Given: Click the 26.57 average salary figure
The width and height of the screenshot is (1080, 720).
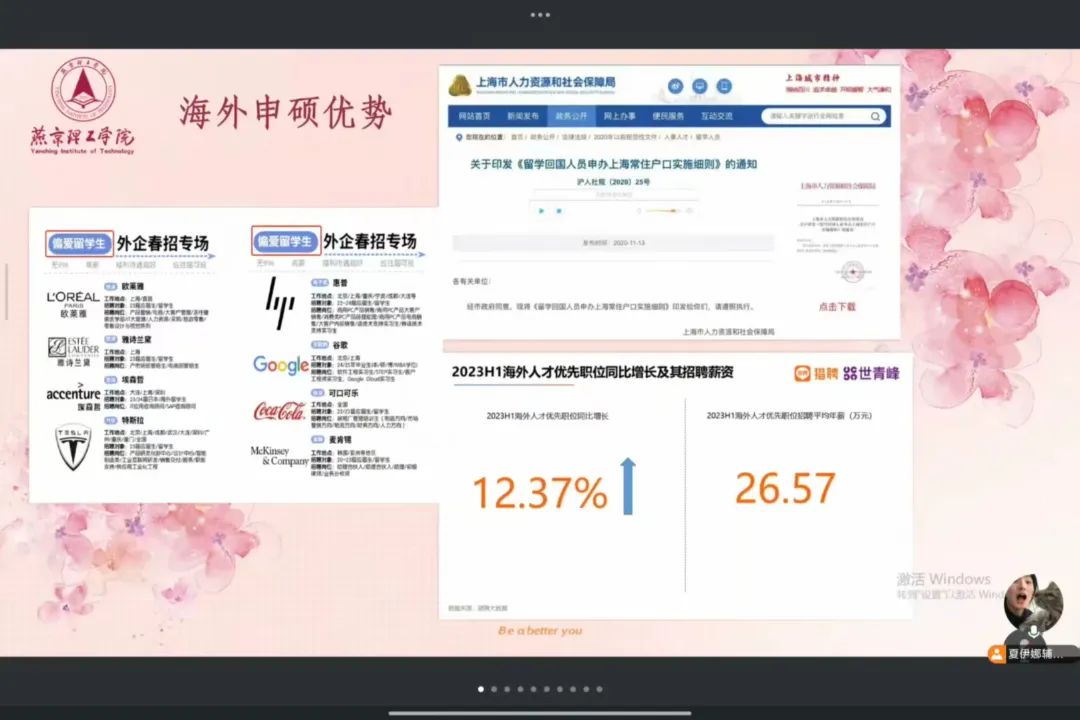Looking at the screenshot, I should [x=785, y=488].
